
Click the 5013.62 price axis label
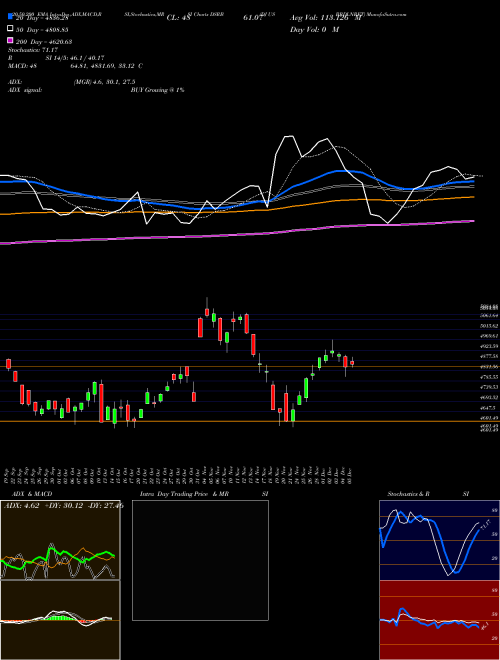click(489, 326)
